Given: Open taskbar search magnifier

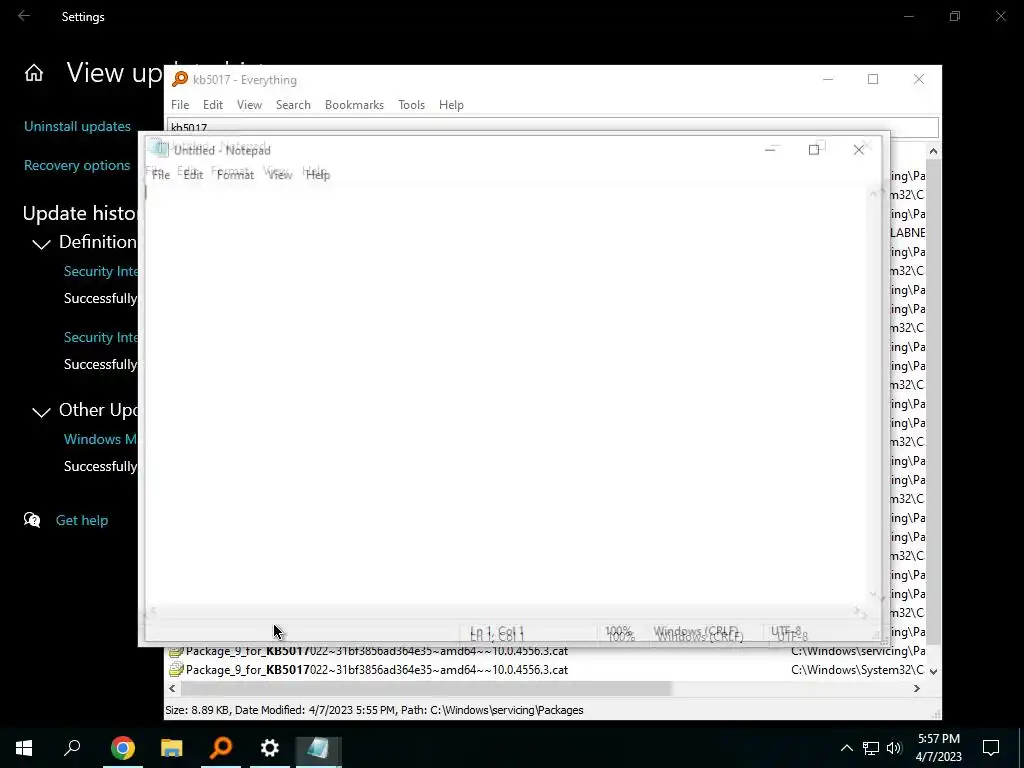Looking at the screenshot, I should pos(72,748).
